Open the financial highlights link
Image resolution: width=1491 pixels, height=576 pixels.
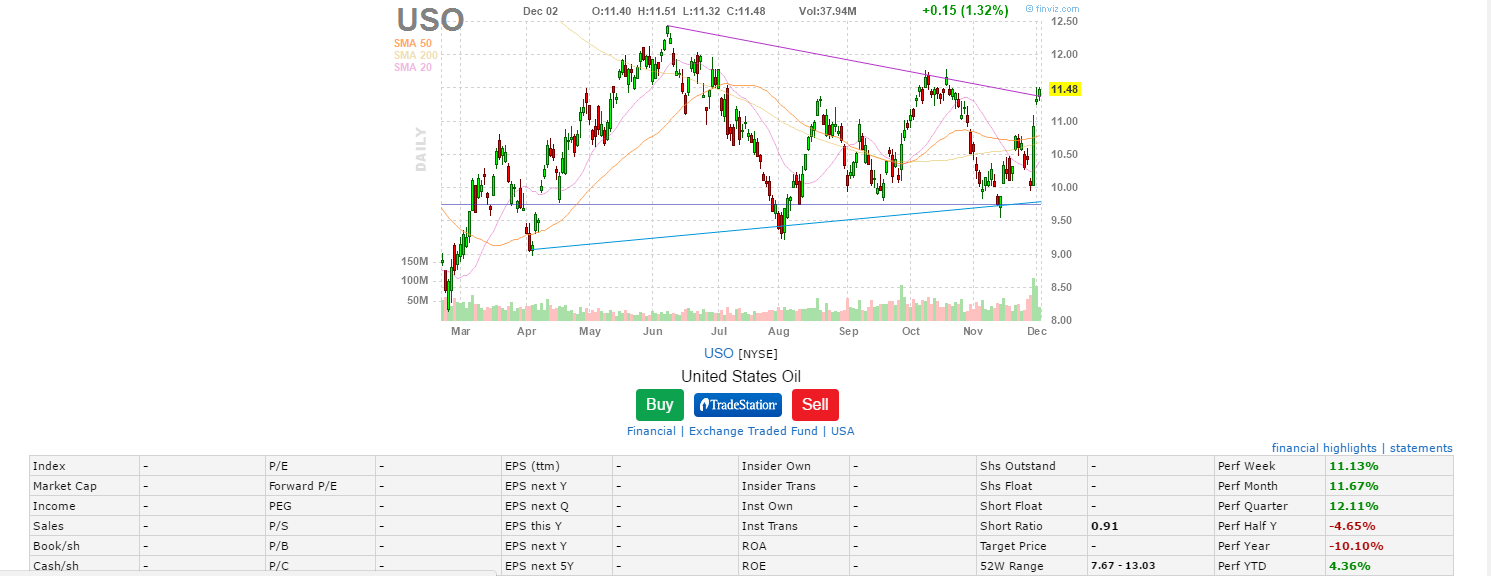point(1324,448)
